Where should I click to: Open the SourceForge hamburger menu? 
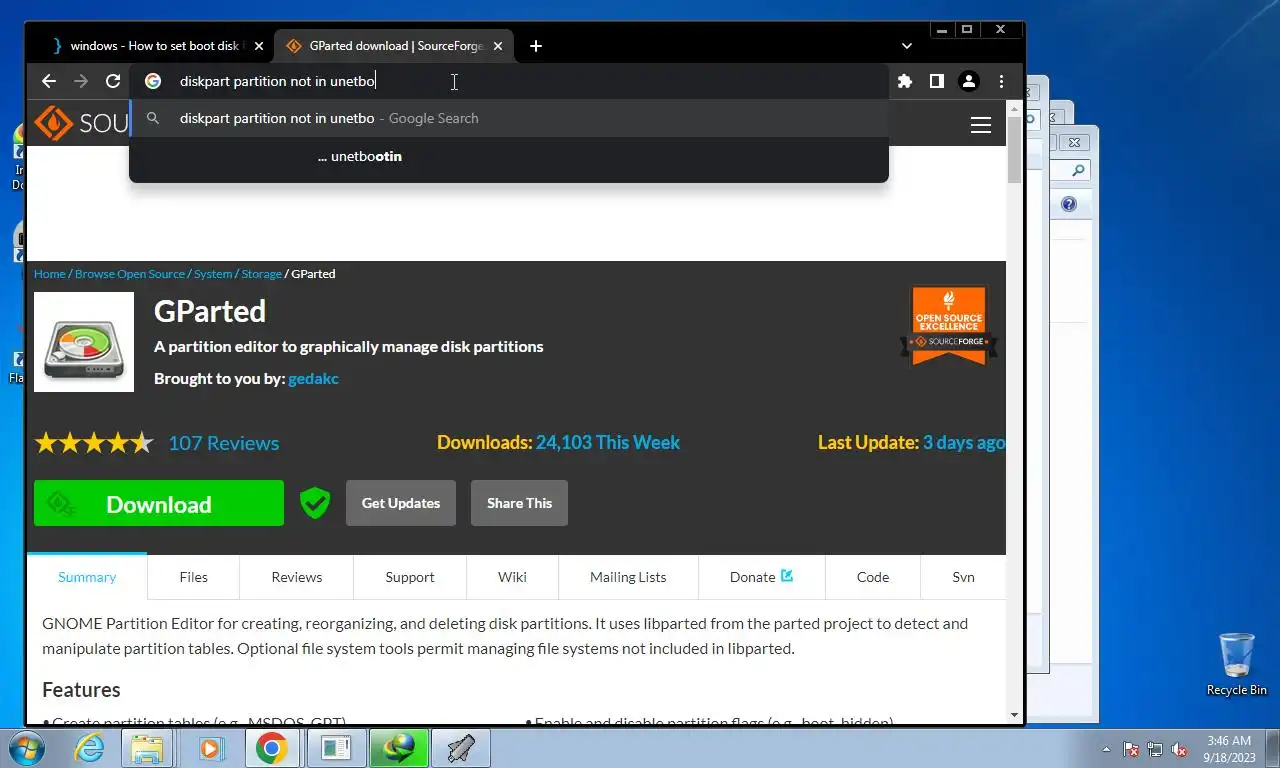pyautogui.click(x=981, y=125)
